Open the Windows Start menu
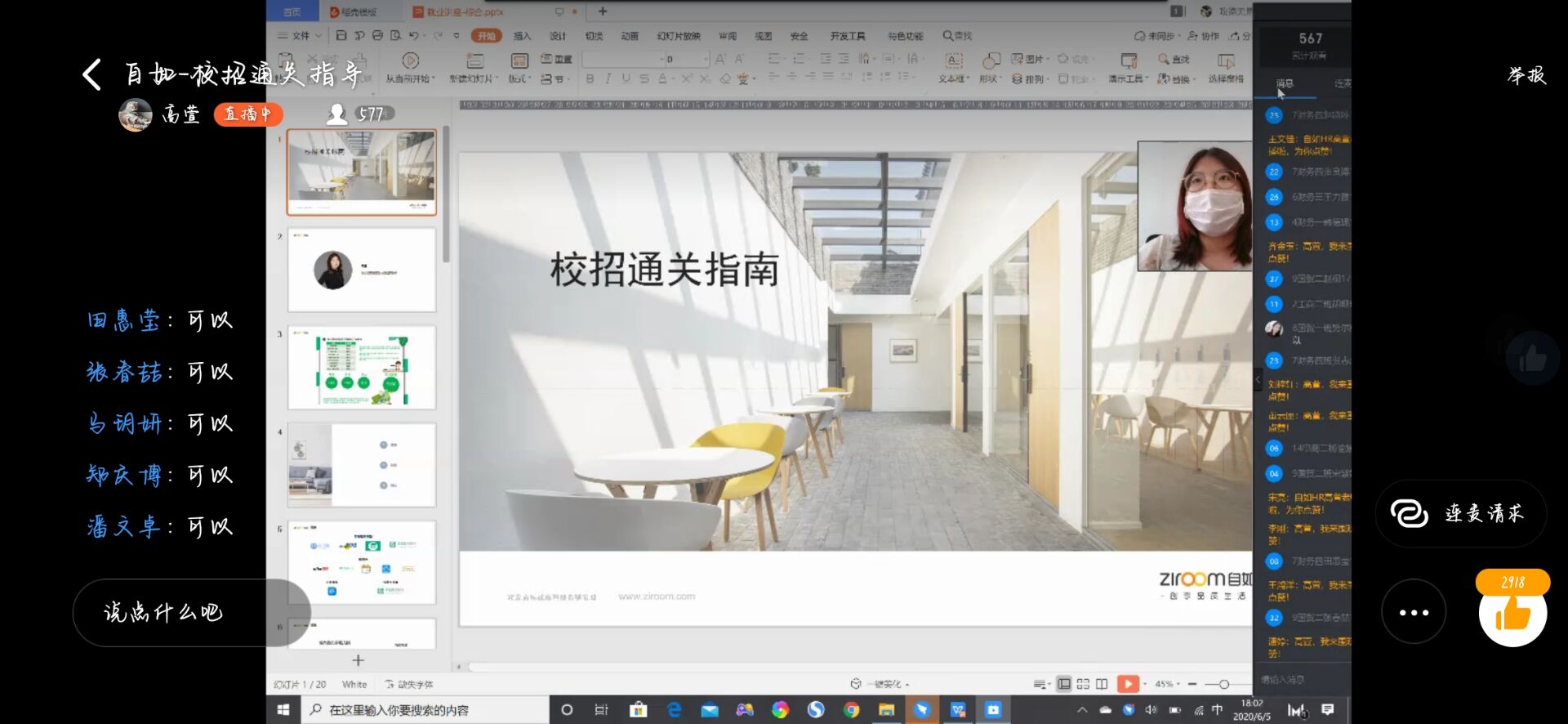Viewport: 1568px width, 724px height. pos(283,710)
